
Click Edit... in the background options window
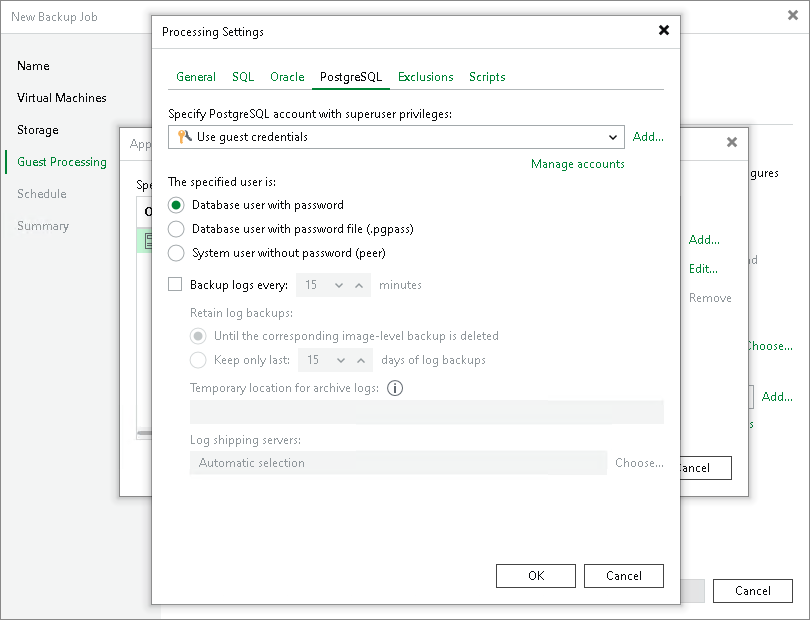tap(703, 269)
